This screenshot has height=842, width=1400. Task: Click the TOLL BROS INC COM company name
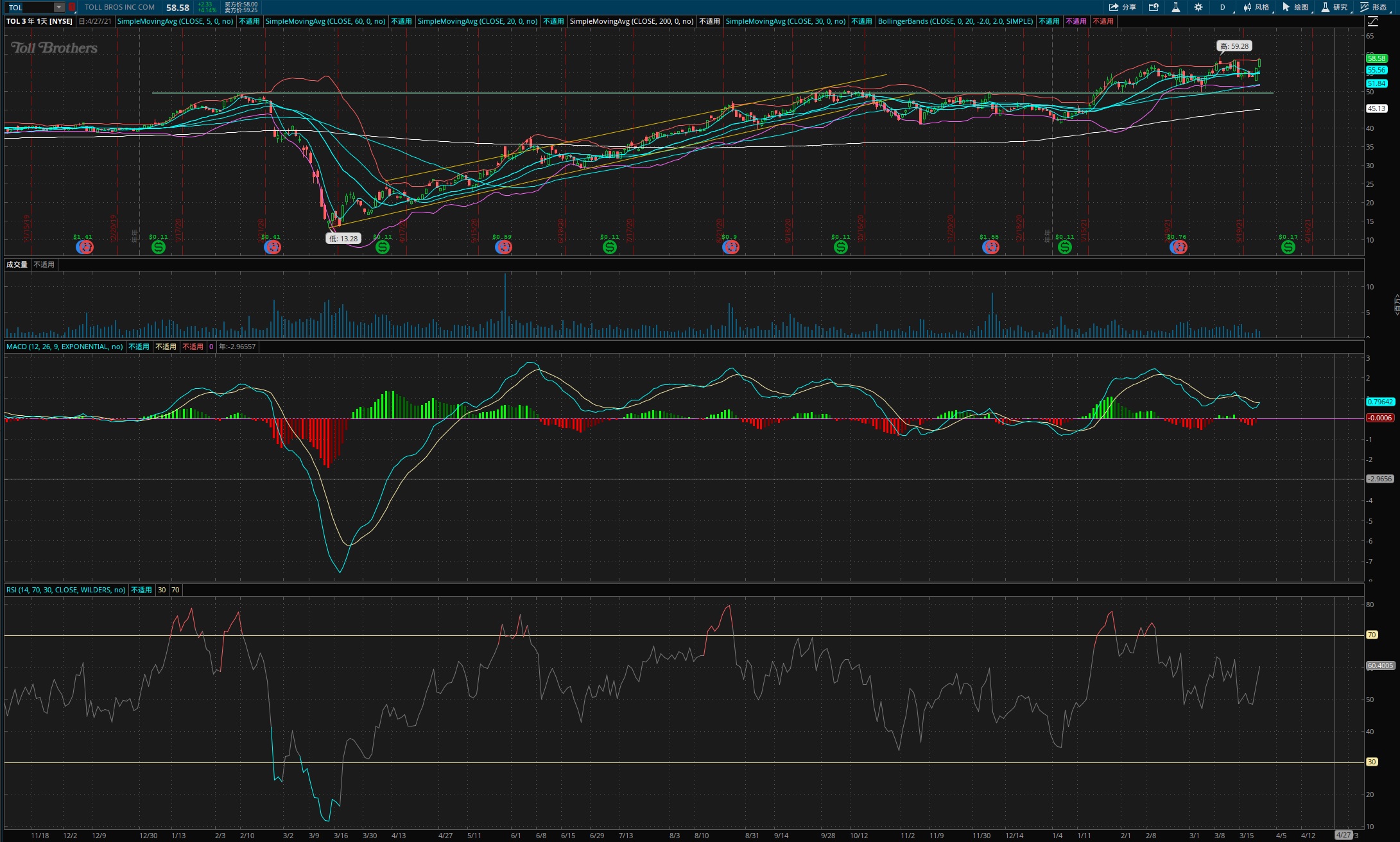tap(119, 7)
